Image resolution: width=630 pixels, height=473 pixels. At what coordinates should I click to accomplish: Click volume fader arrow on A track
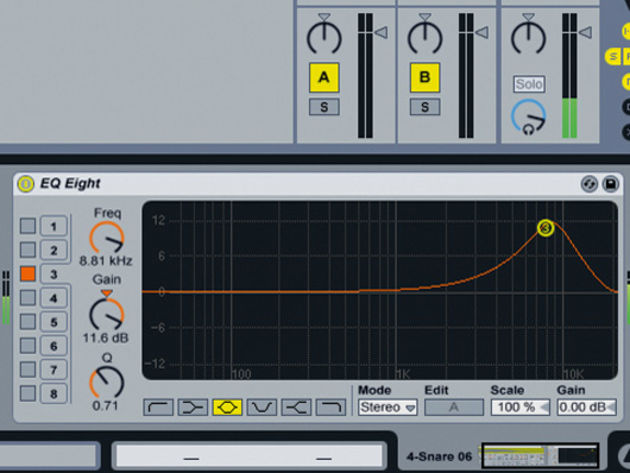click(x=381, y=33)
